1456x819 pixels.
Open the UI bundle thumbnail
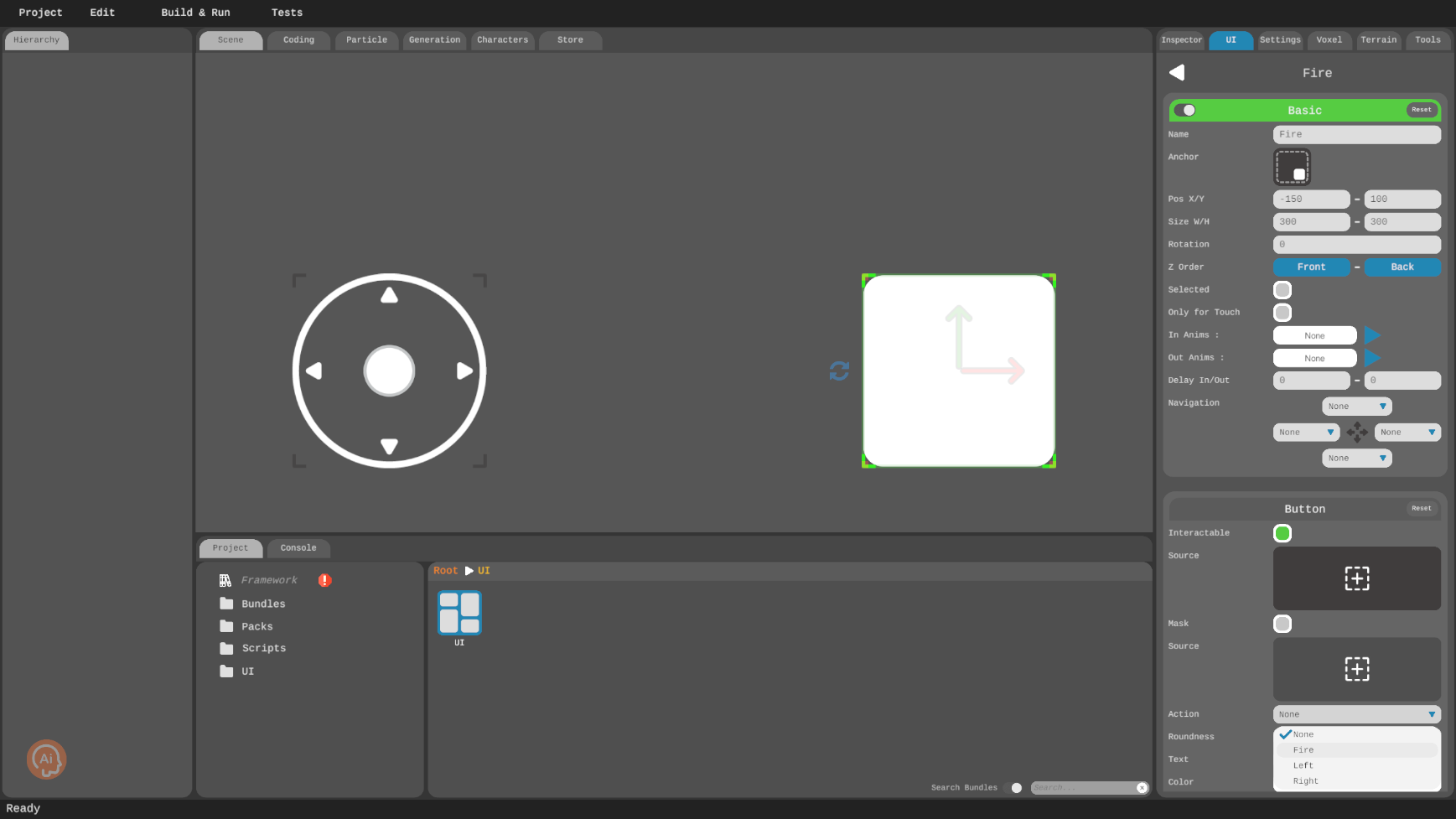[x=459, y=613]
